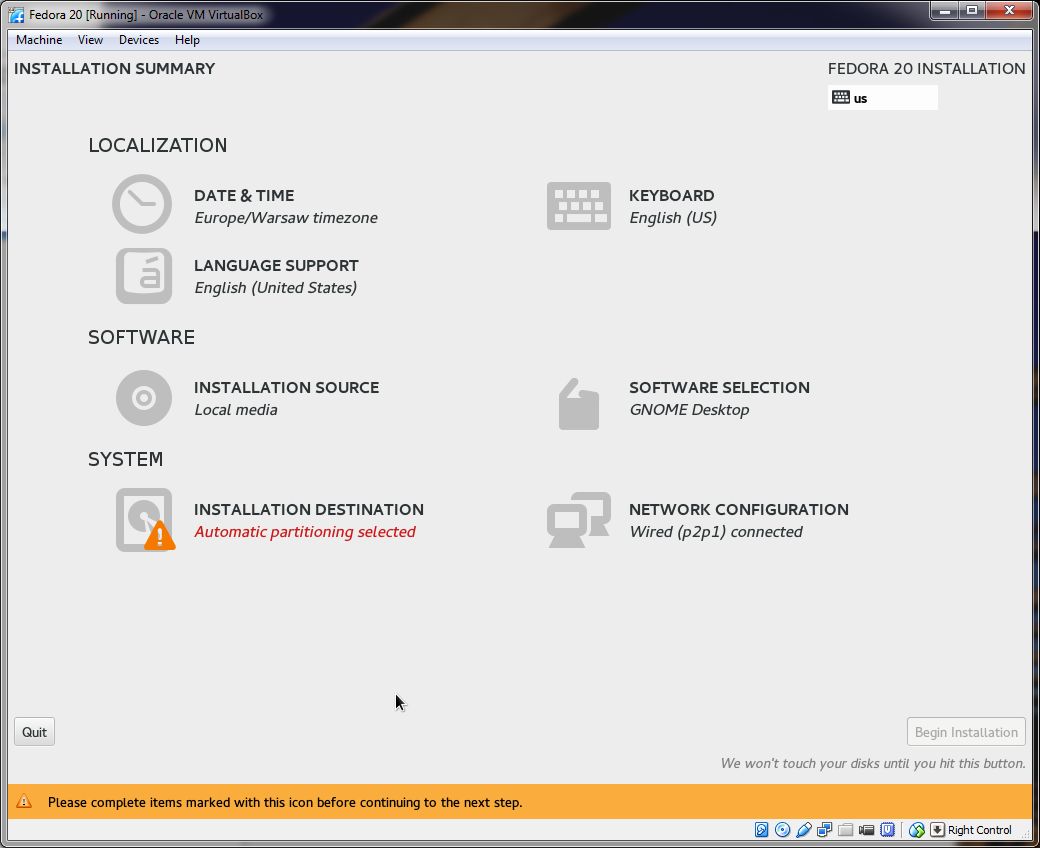Click 'Europe/Warsaw timezone' text
This screenshot has width=1040, height=848.
[x=286, y=217]
